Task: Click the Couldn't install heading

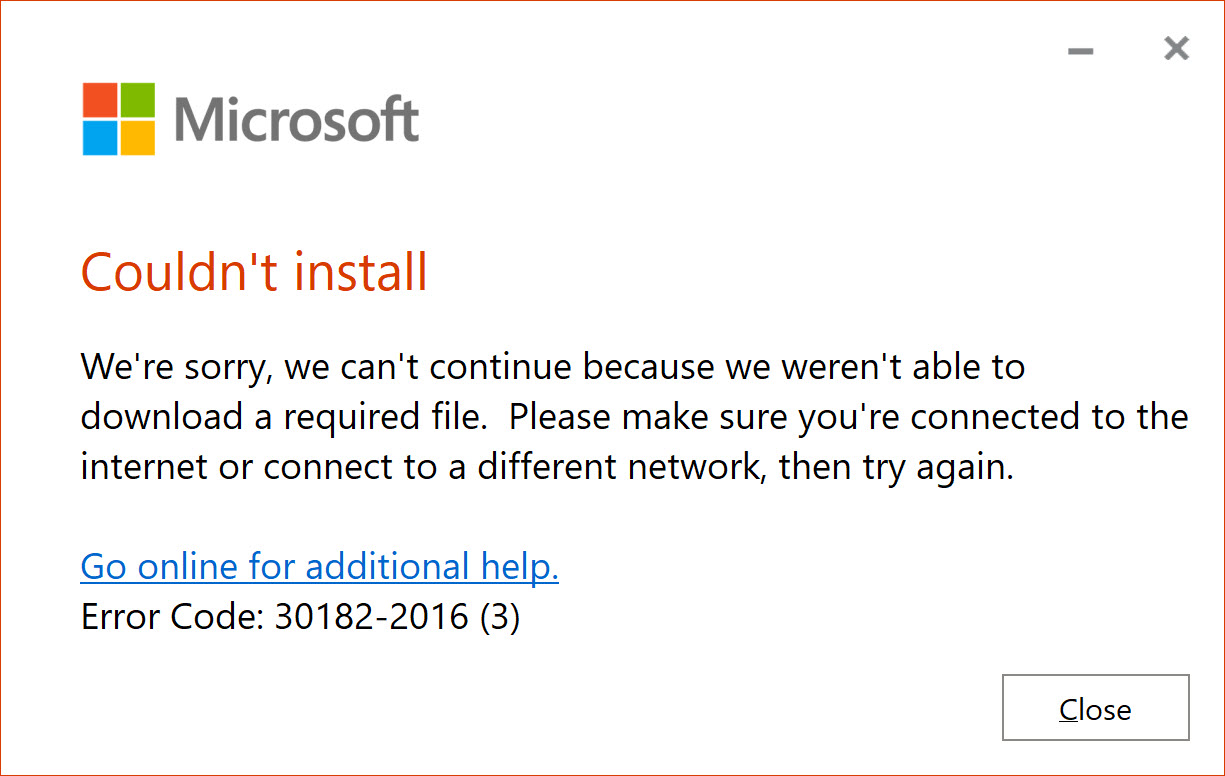Action: click(254, 271)
